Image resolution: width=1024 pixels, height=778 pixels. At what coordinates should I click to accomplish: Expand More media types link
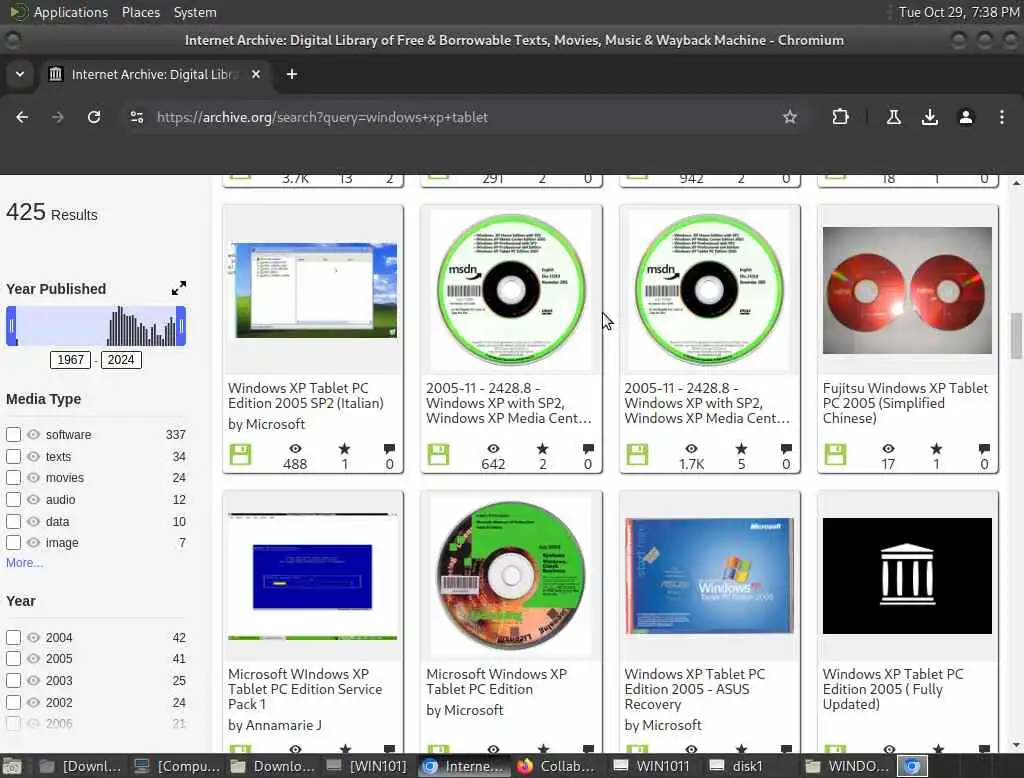pyautogui.click(x=25, y=562)
